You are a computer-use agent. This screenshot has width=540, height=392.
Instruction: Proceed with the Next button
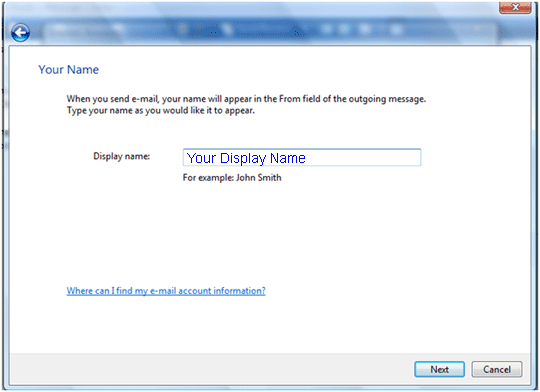click(439, 369)
